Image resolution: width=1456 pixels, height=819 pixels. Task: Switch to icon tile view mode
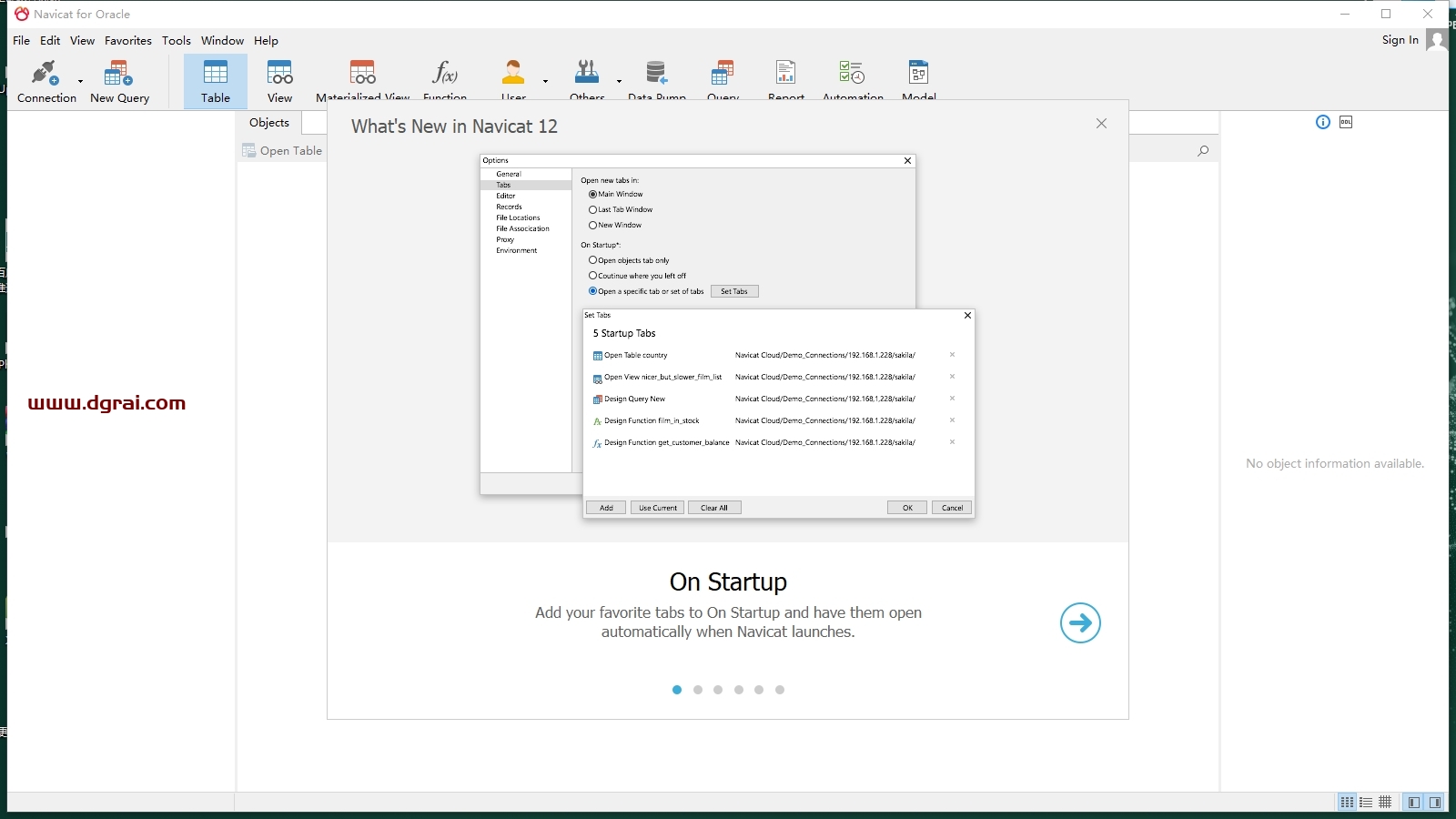pyautogui.click(x=1347, y=803)
